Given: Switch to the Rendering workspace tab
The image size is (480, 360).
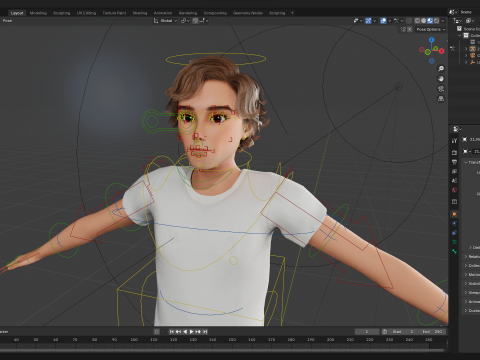Looking at the screenshot, I should 188,13.
